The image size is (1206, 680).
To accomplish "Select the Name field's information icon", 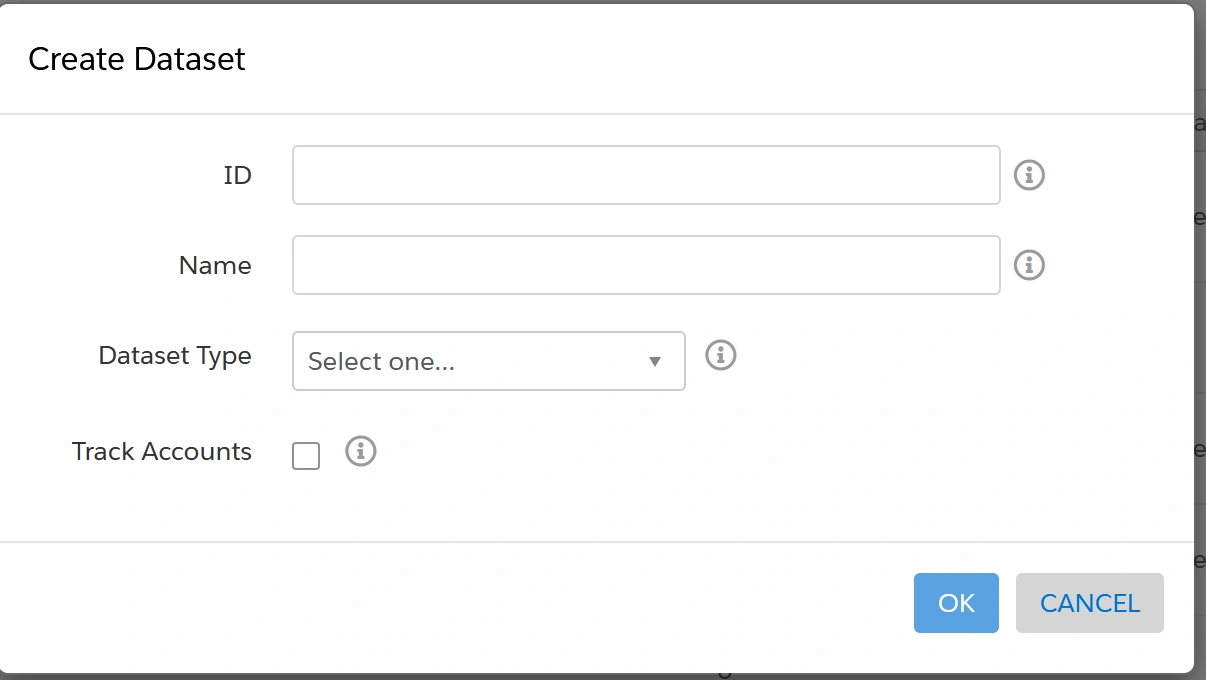I will 1028,264.
